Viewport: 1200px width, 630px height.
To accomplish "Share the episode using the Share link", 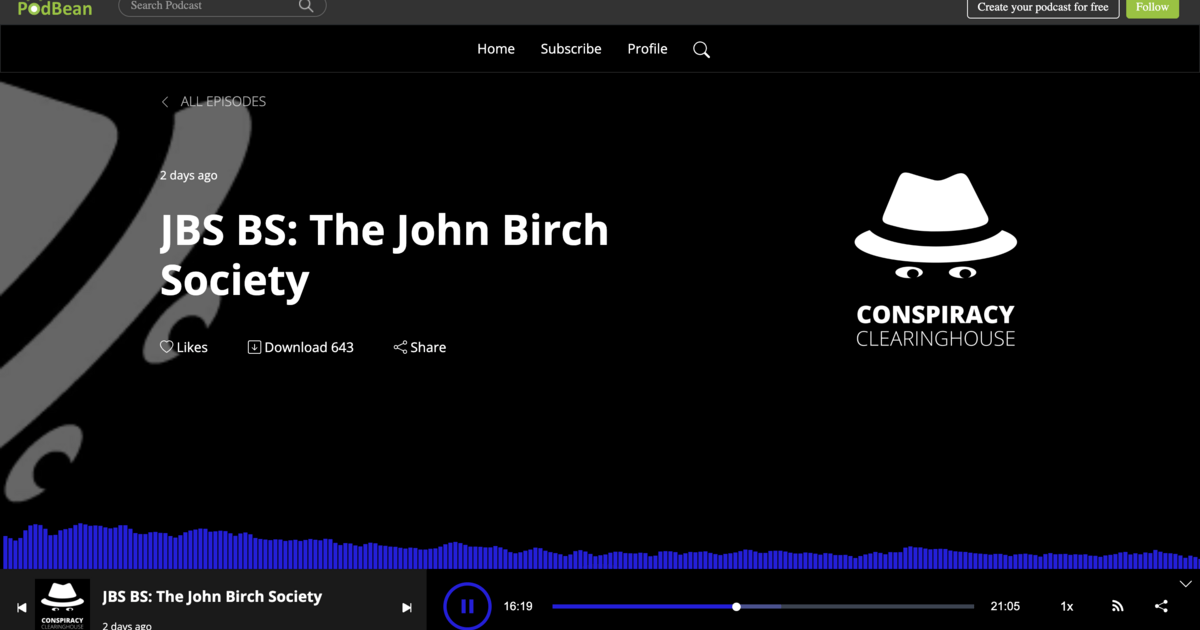I will [420, 347].
